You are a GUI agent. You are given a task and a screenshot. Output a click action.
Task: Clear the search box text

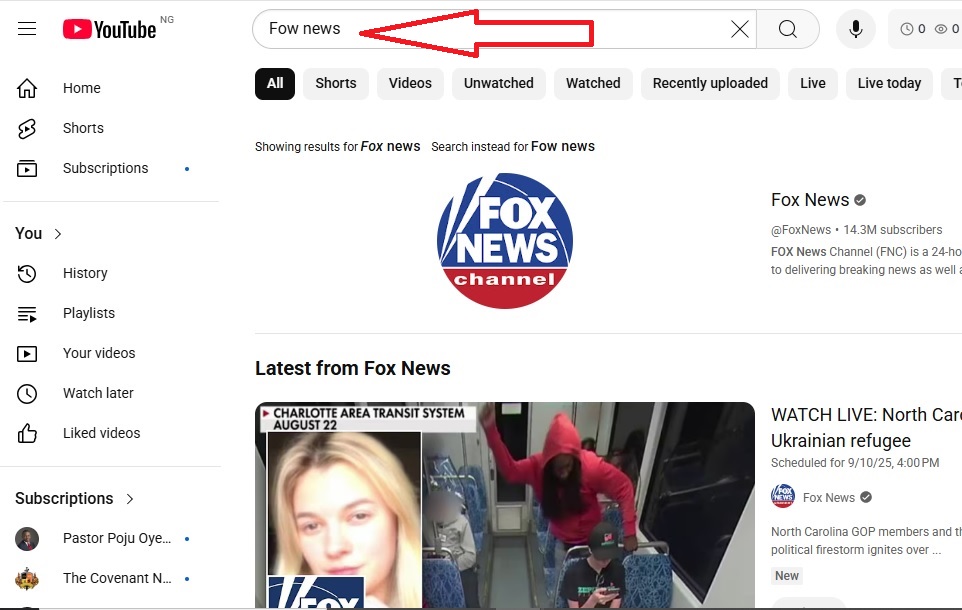740,29
